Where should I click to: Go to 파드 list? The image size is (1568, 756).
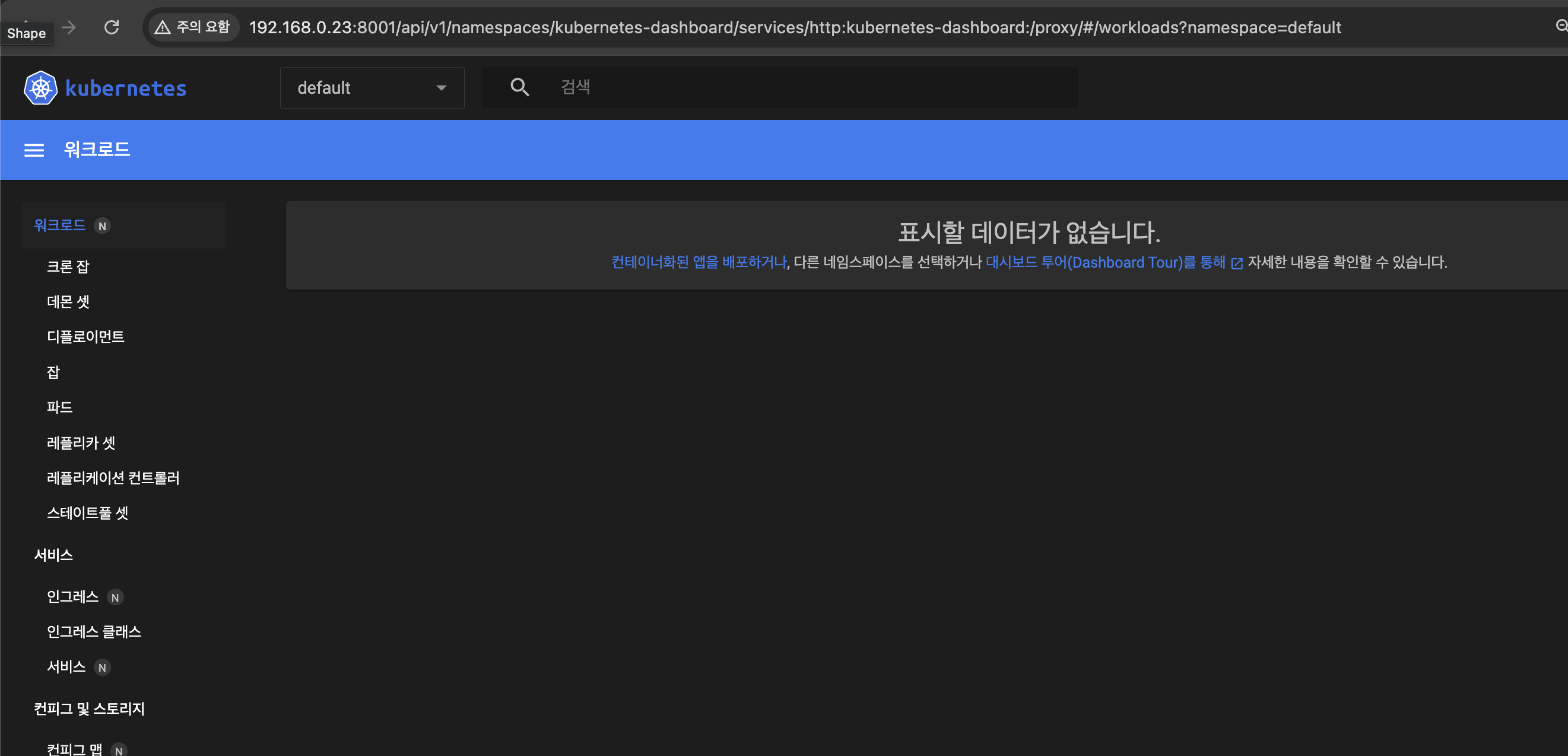[60, 407]
